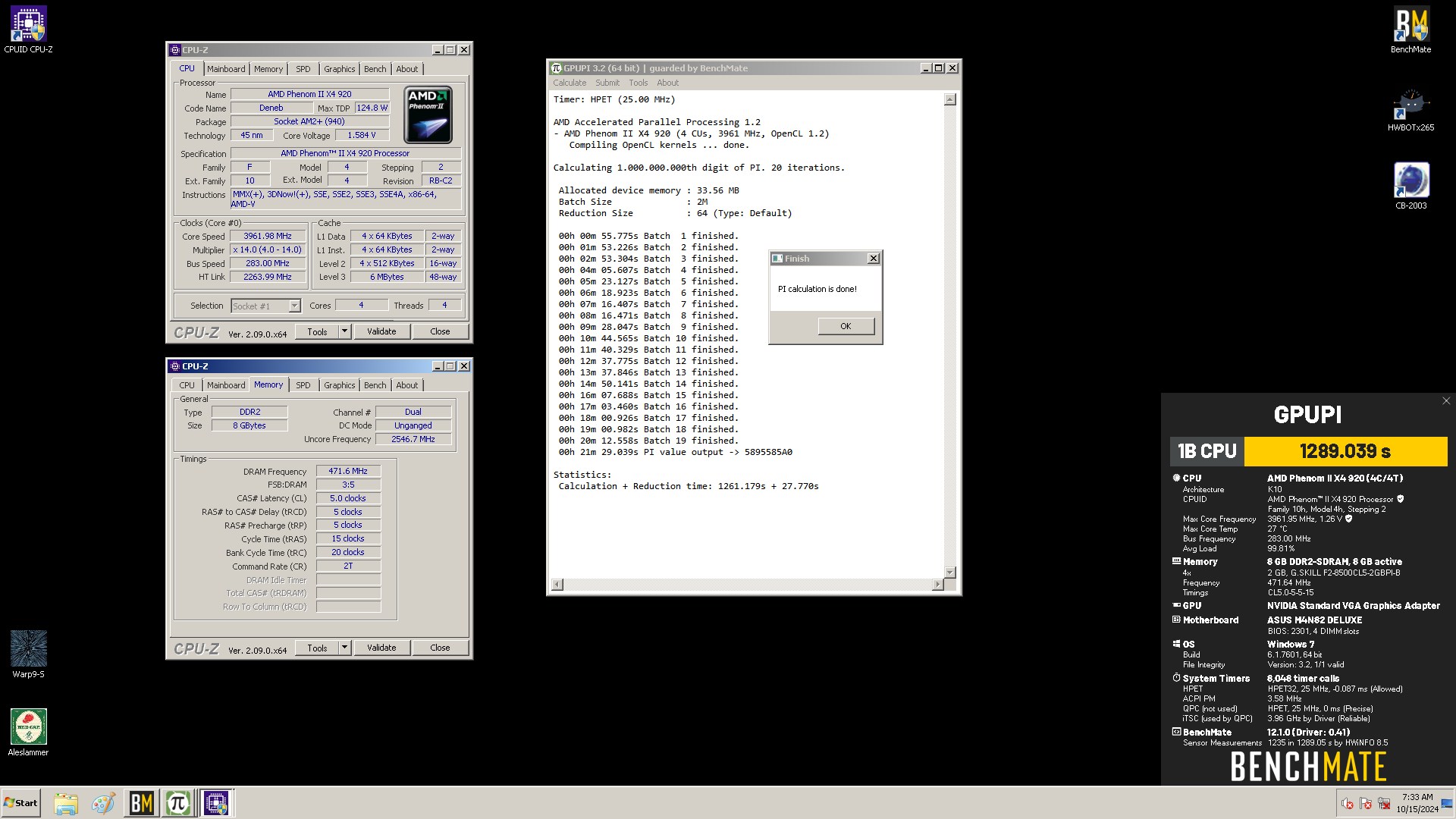Open SPD tab in bottom CPU-Z window
The height and width of the screenshot is (819, 1456).
click(x=303, y=385)
